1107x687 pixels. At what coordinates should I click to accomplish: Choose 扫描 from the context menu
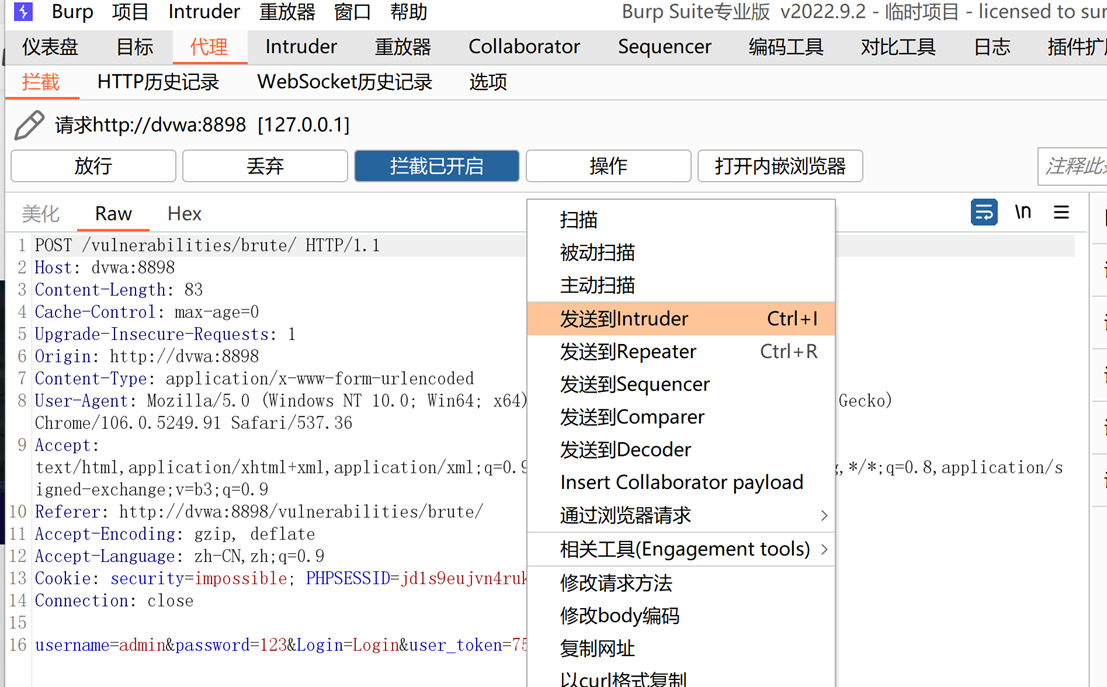click(x=681, y=220)
